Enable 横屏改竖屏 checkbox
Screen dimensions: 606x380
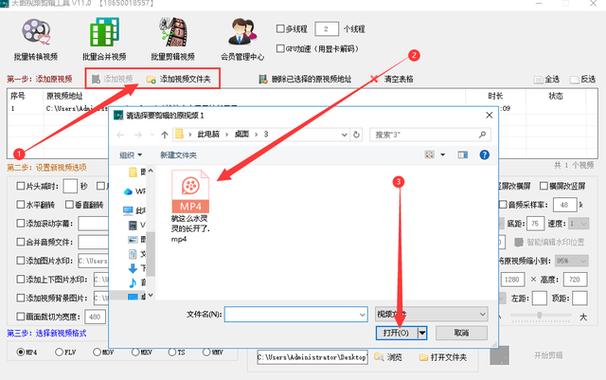pyautogui.click(x=543, y=186)
